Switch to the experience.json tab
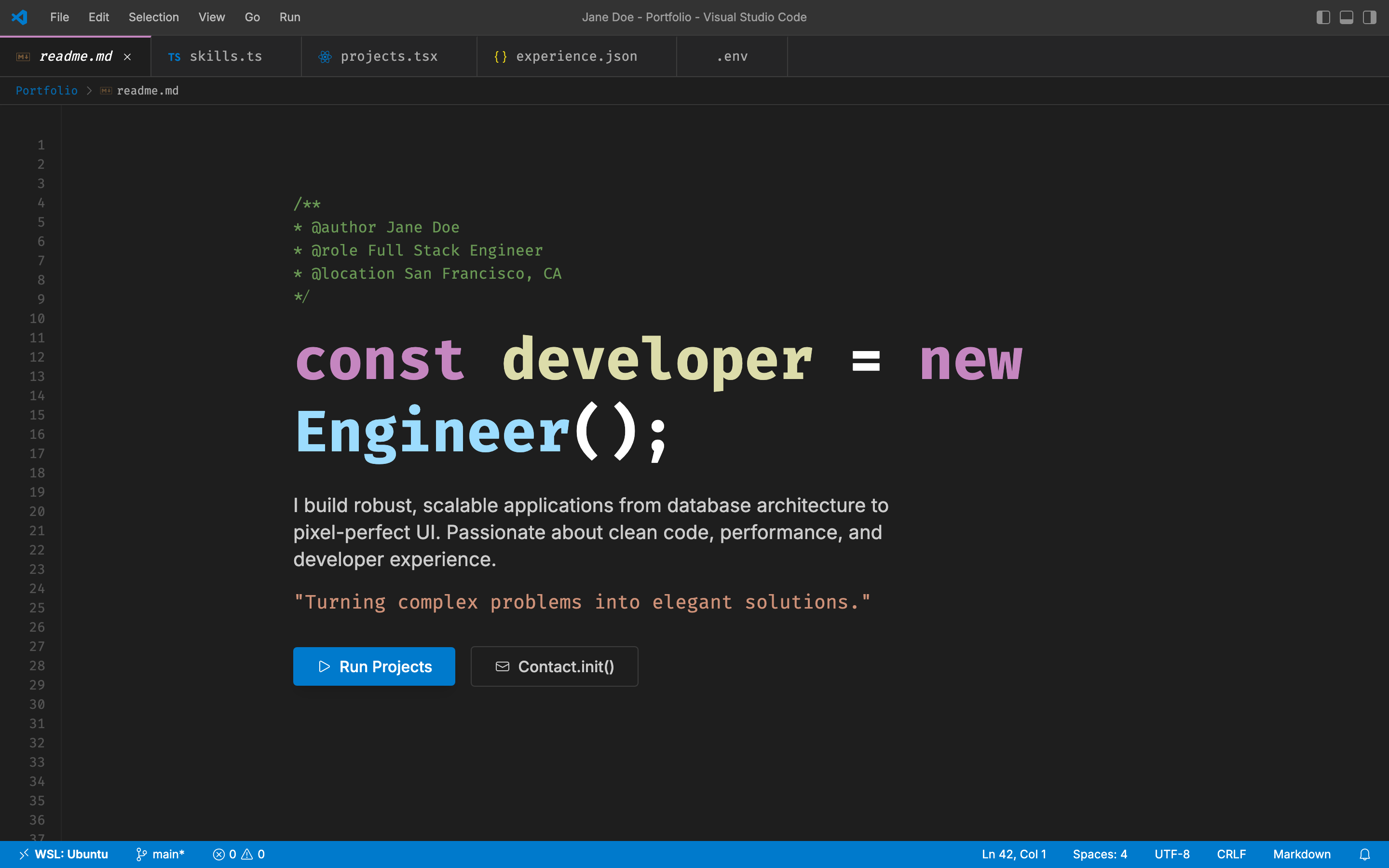1389x868 pixels. point(577,56)
